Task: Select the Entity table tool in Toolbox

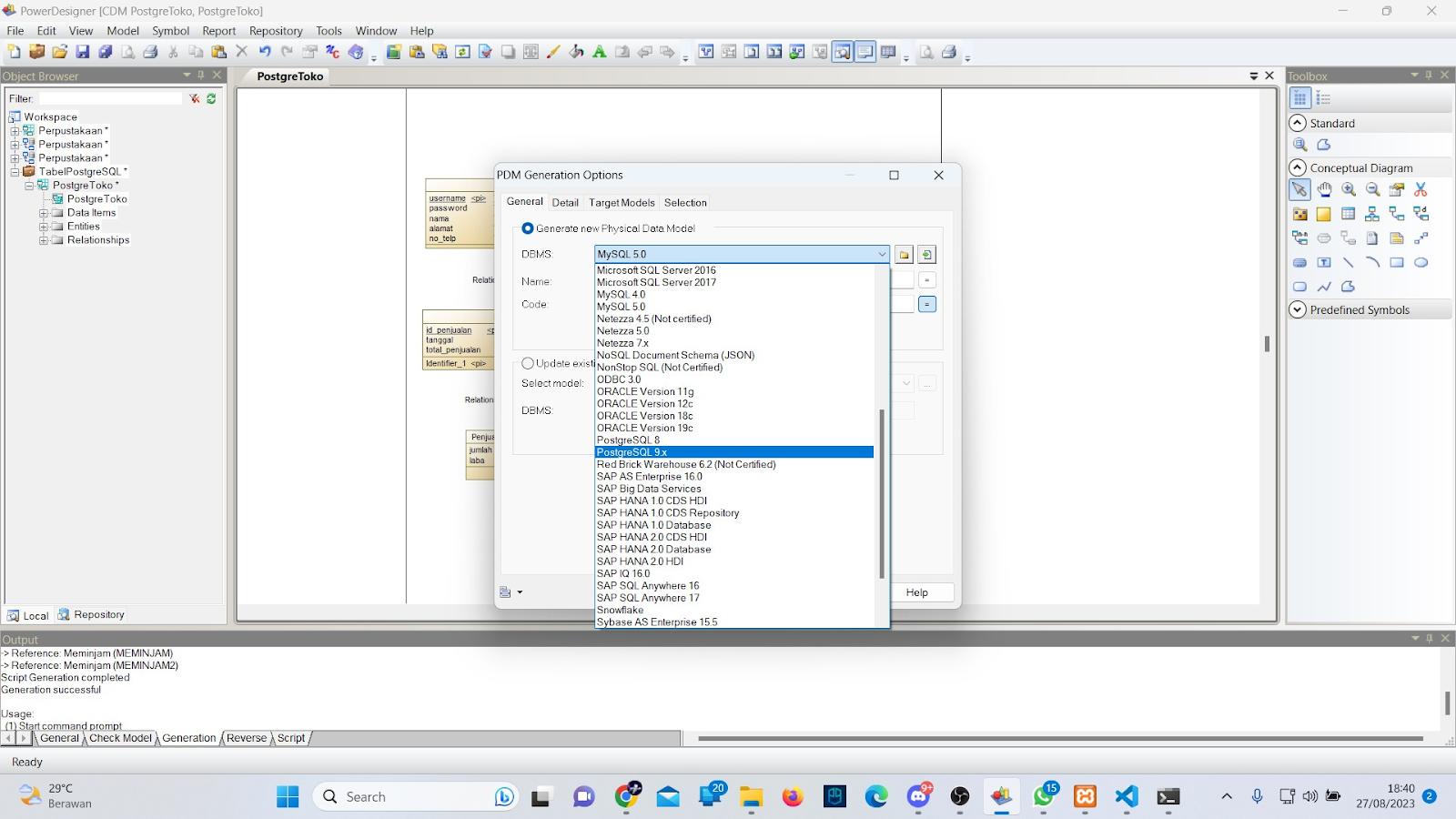Action: (1349, 214)
